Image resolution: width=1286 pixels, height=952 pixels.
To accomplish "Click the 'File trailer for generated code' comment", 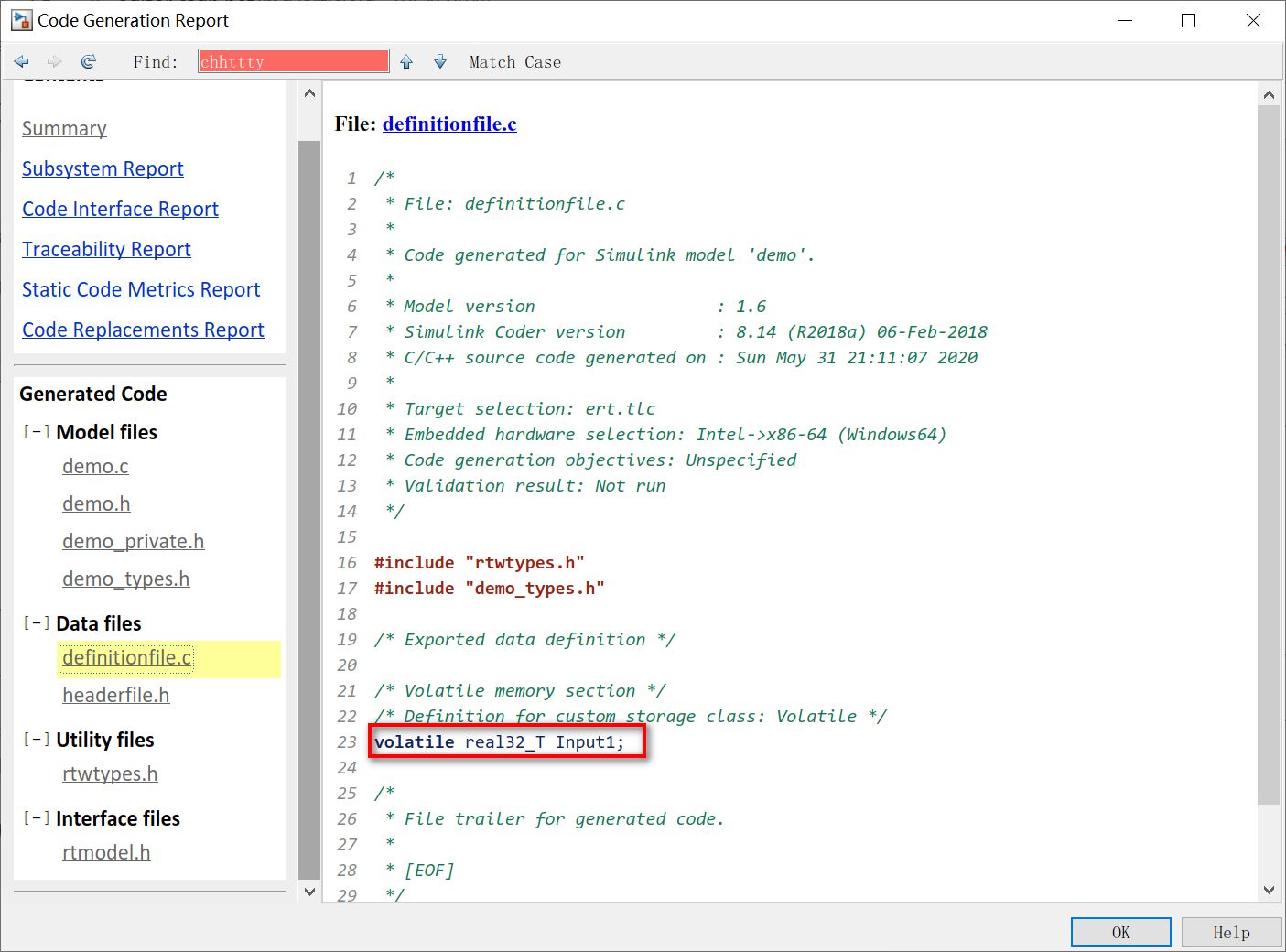I will pyautogui.click(x=555, y=818).
